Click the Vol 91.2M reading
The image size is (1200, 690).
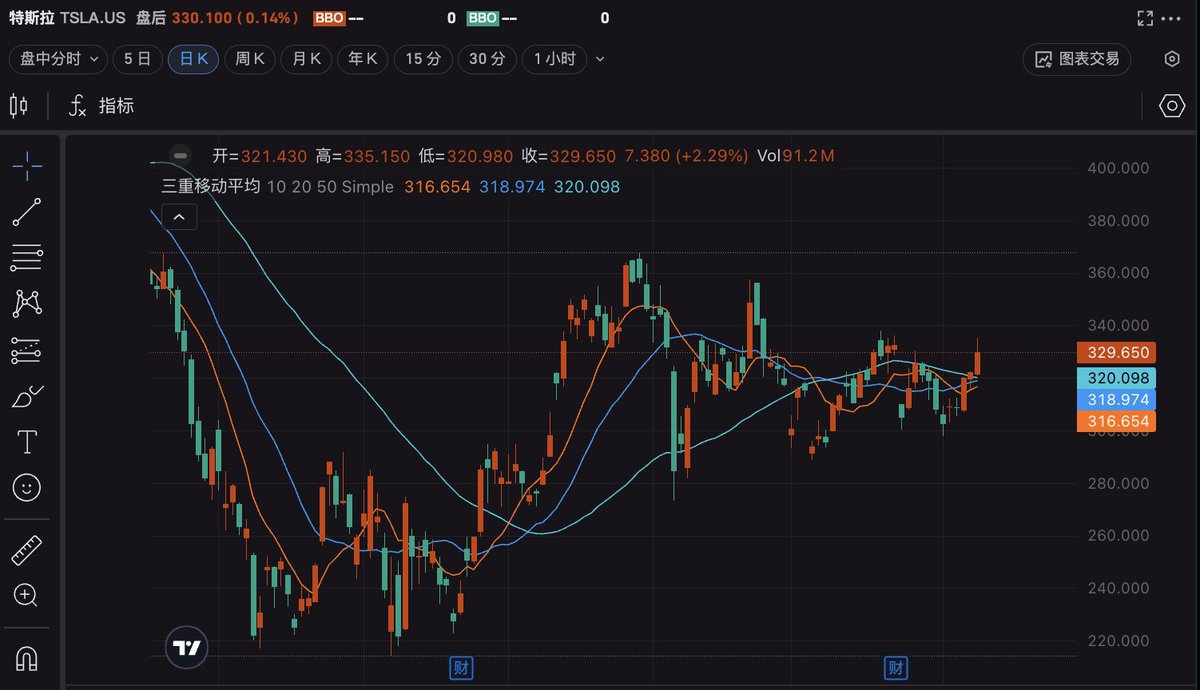coord(796,156)
